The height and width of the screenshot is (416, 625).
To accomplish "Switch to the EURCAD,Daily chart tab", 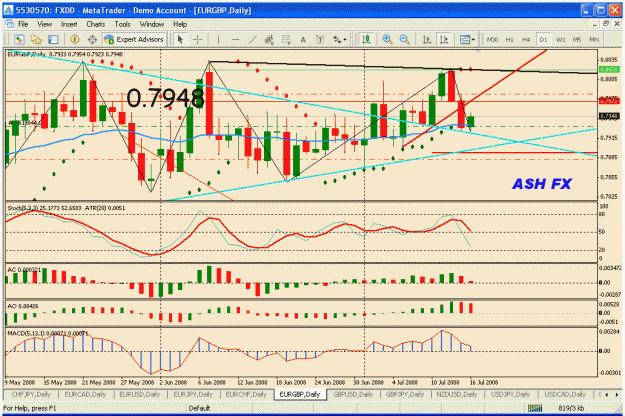I will (85, 394).
